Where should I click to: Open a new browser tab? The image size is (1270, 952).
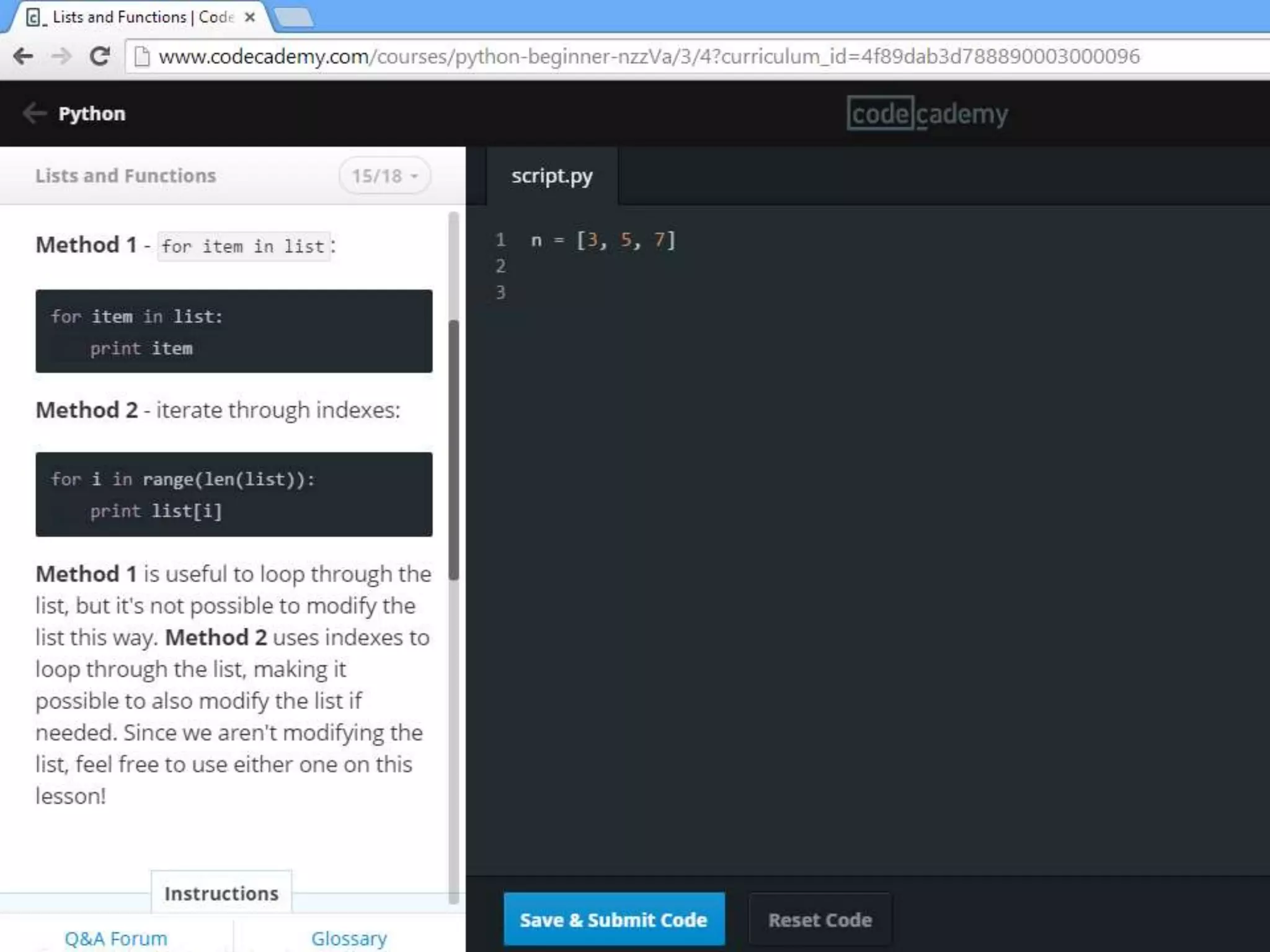(294, 17)
